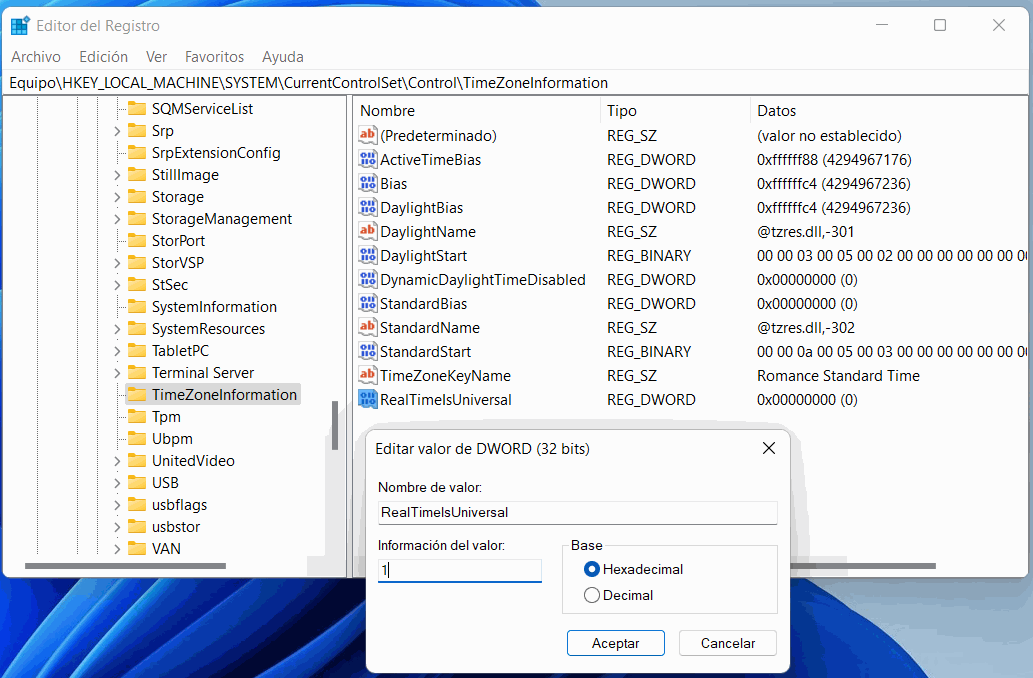Select the Decimal base radio button
Image resolution: width=1033 pixels, height=678 pixels.
click(592, 595)
